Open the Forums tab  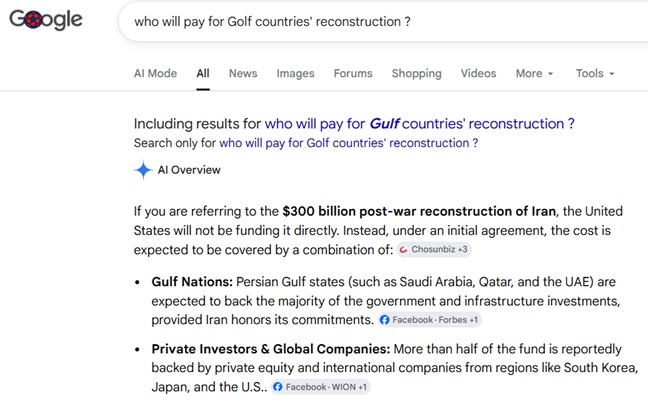[353, 74]
